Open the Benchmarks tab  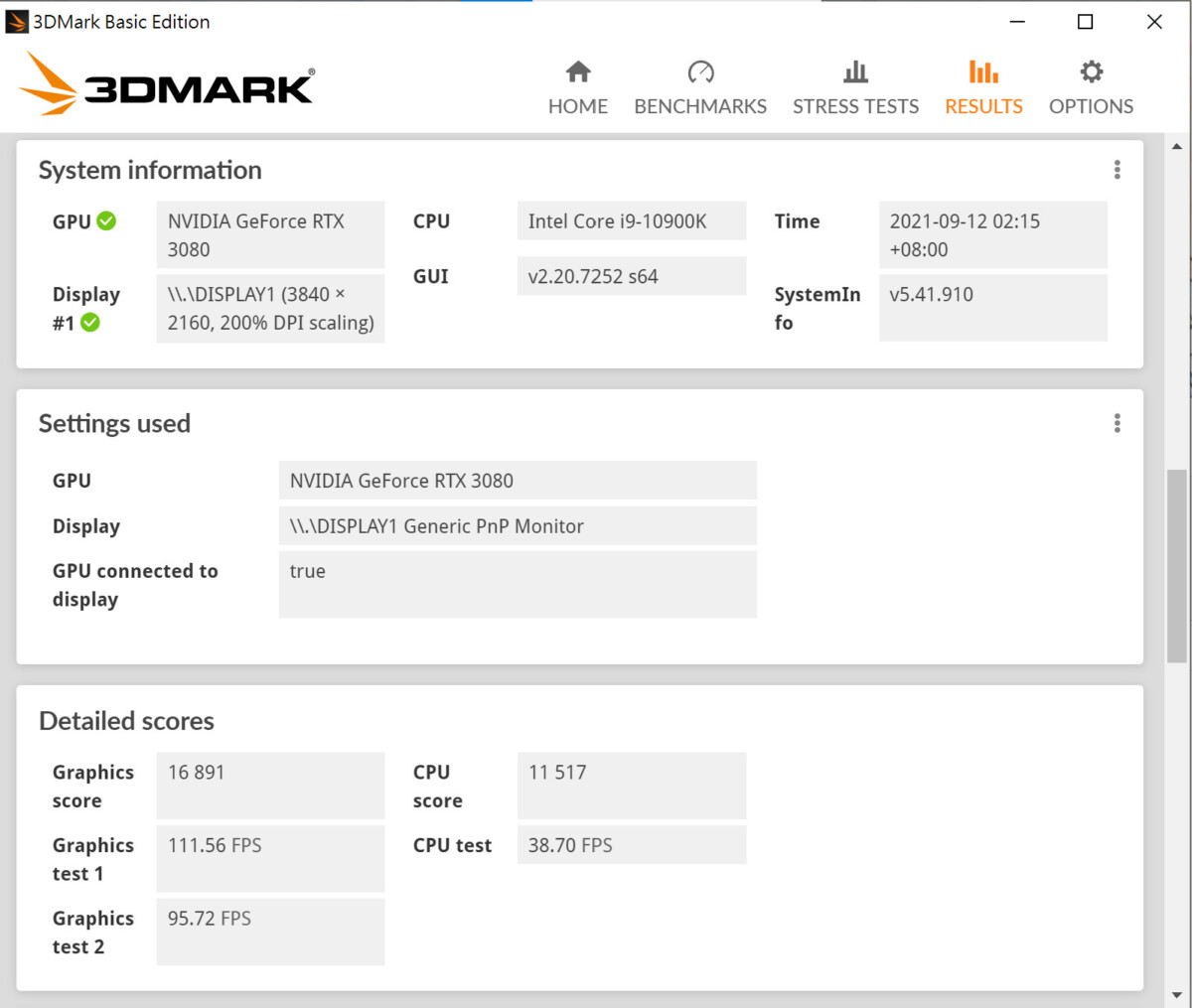[x=700, y=87]
